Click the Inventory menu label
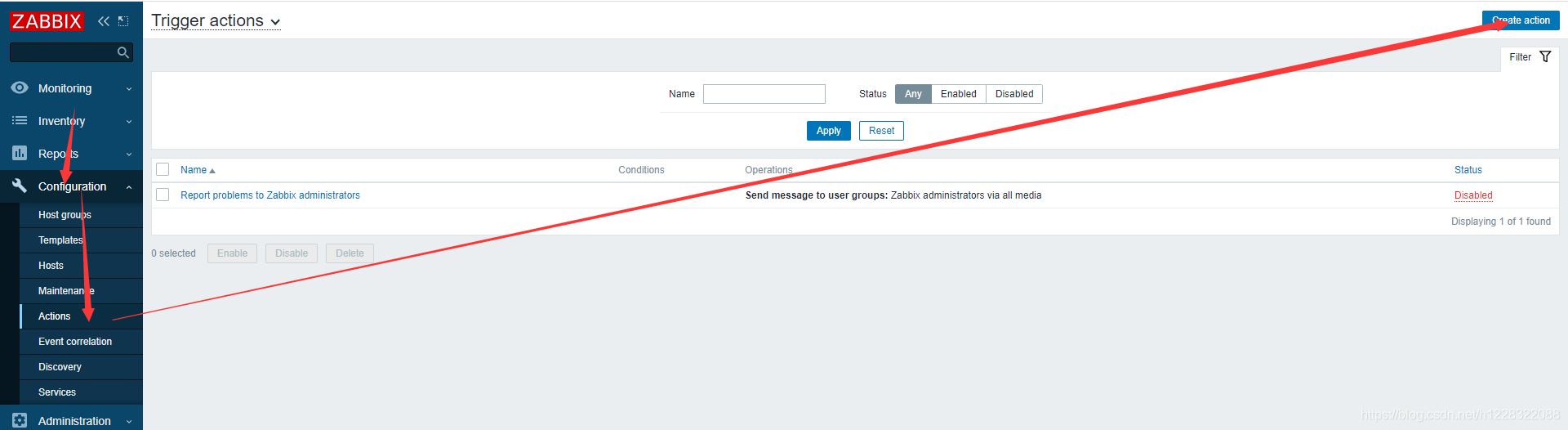 pos(61,121)
